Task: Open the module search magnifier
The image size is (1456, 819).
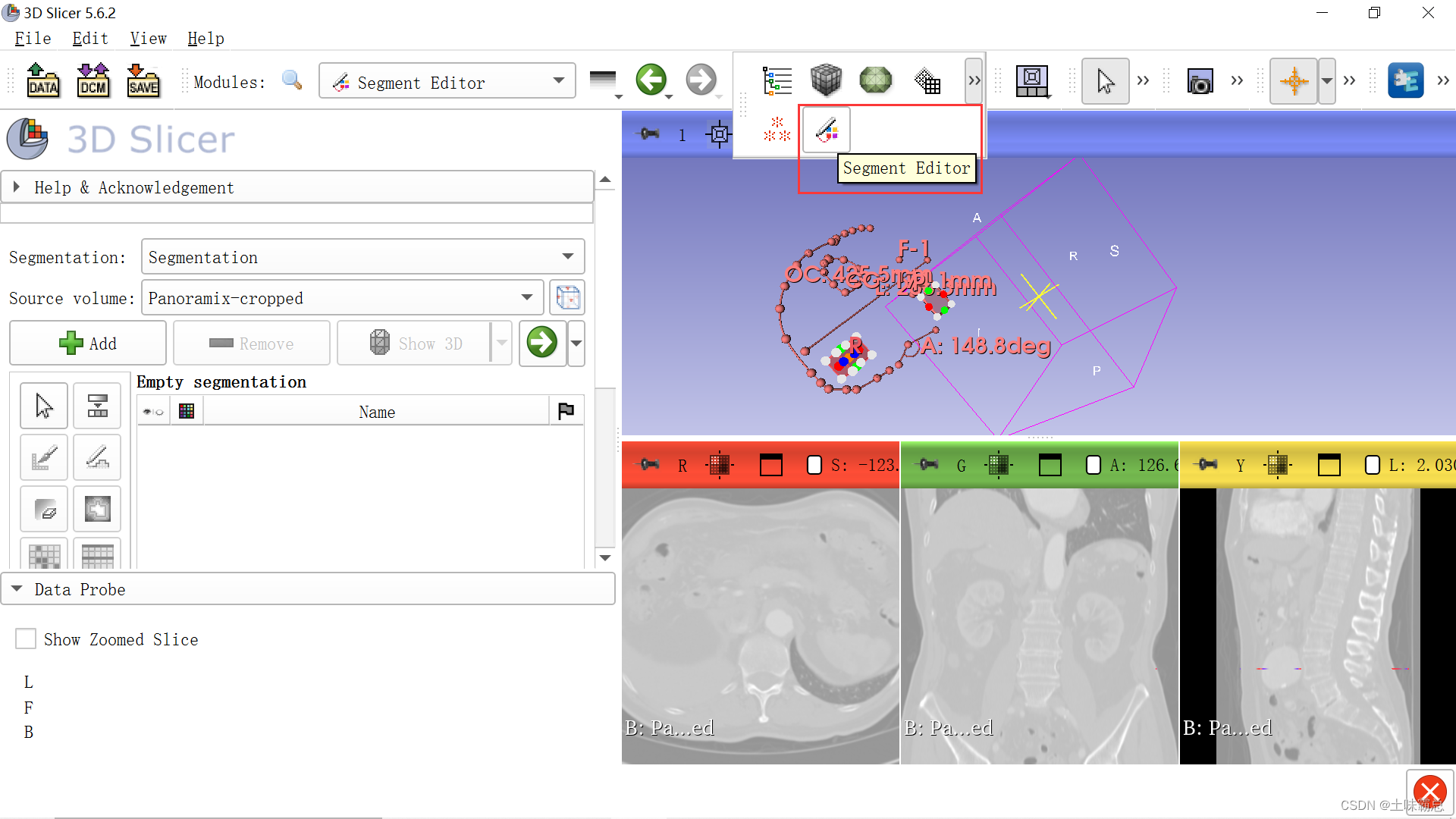Action: tap(292, 80)
